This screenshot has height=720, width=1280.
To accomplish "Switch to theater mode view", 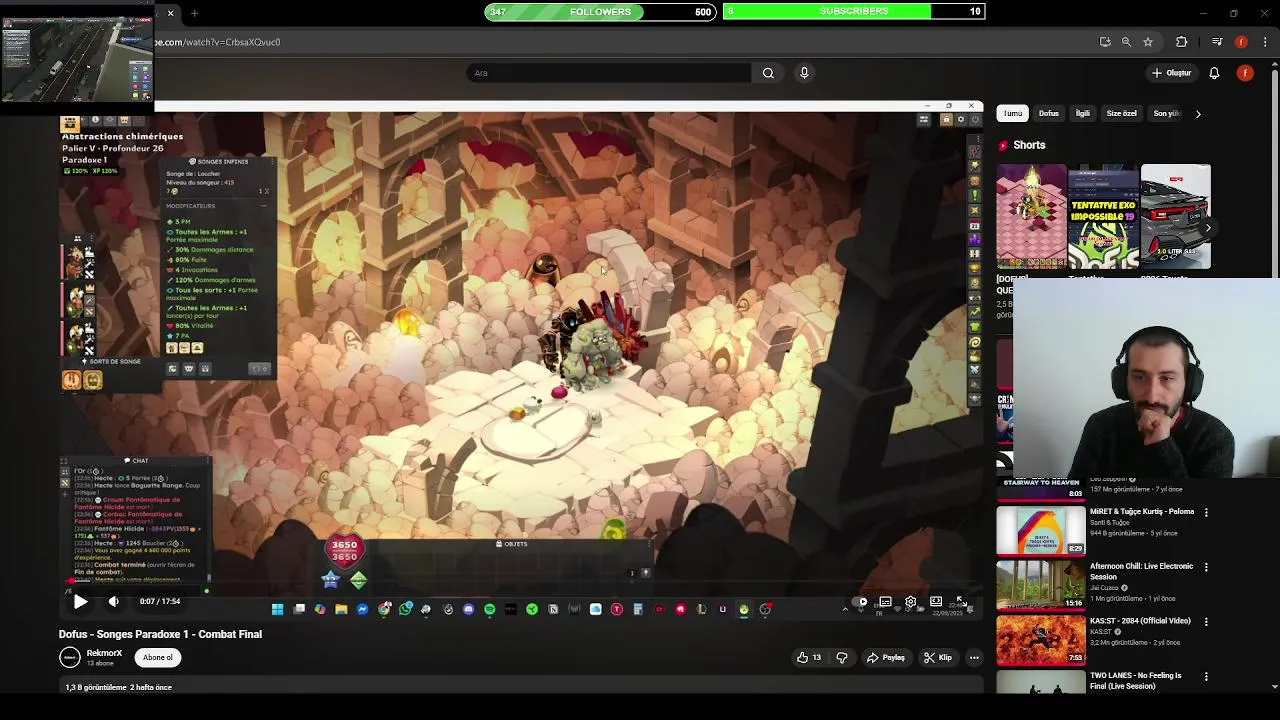I will click(x=936, y=602).
